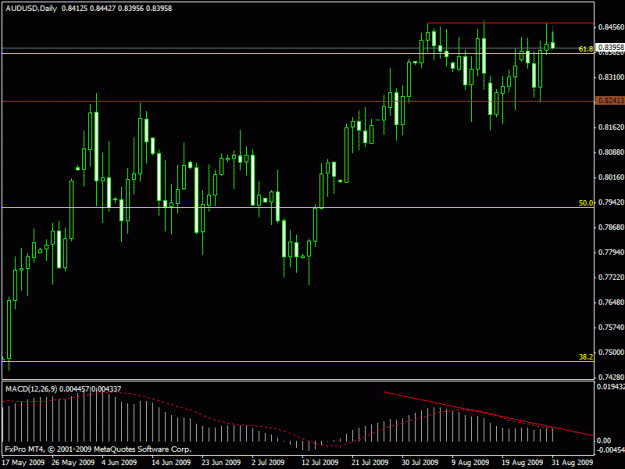Viewport: 625px width, 469px height.
Task: Click the 26 May 2009 date label
Action: (x=73, y=463)
